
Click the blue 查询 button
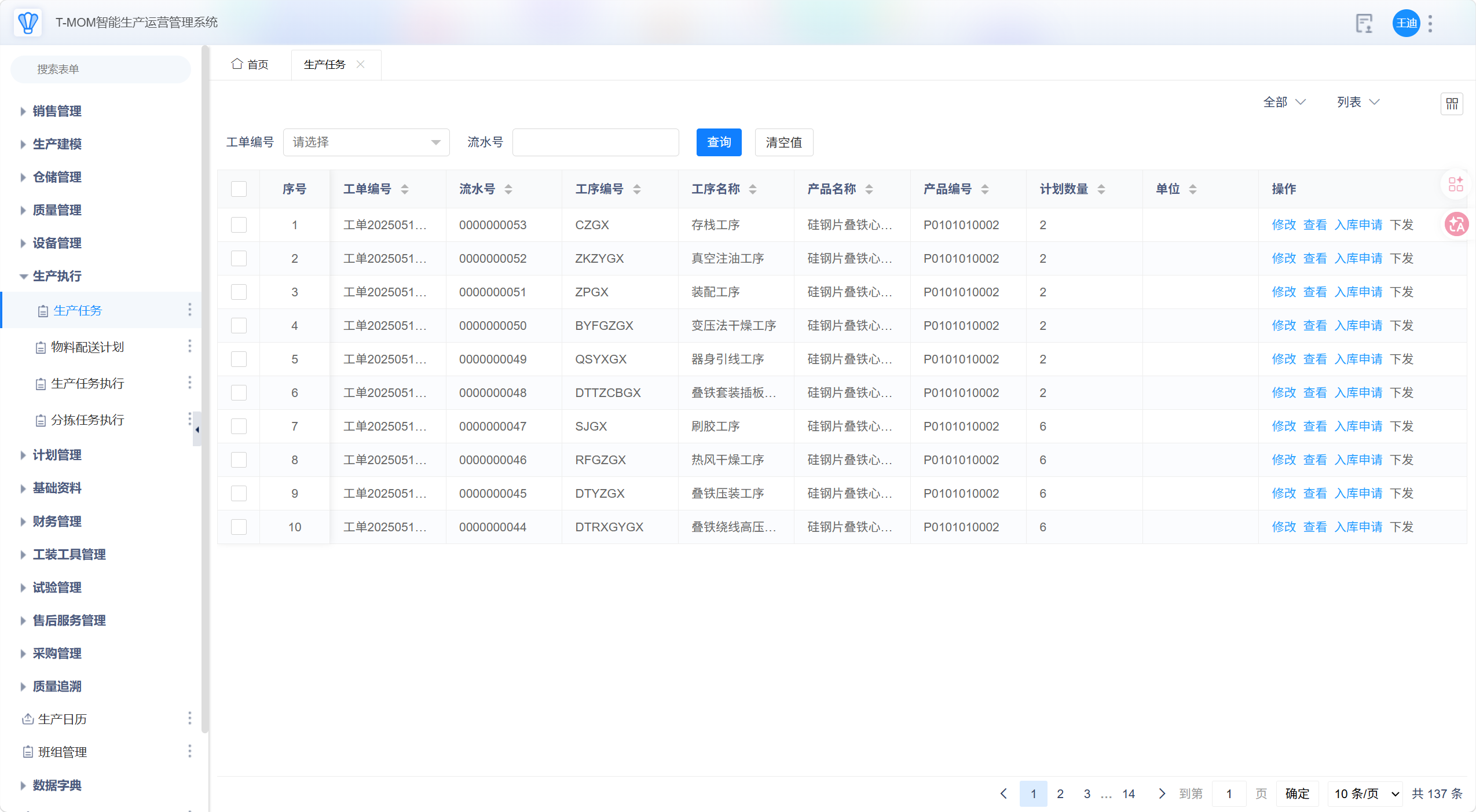point(719,142)
